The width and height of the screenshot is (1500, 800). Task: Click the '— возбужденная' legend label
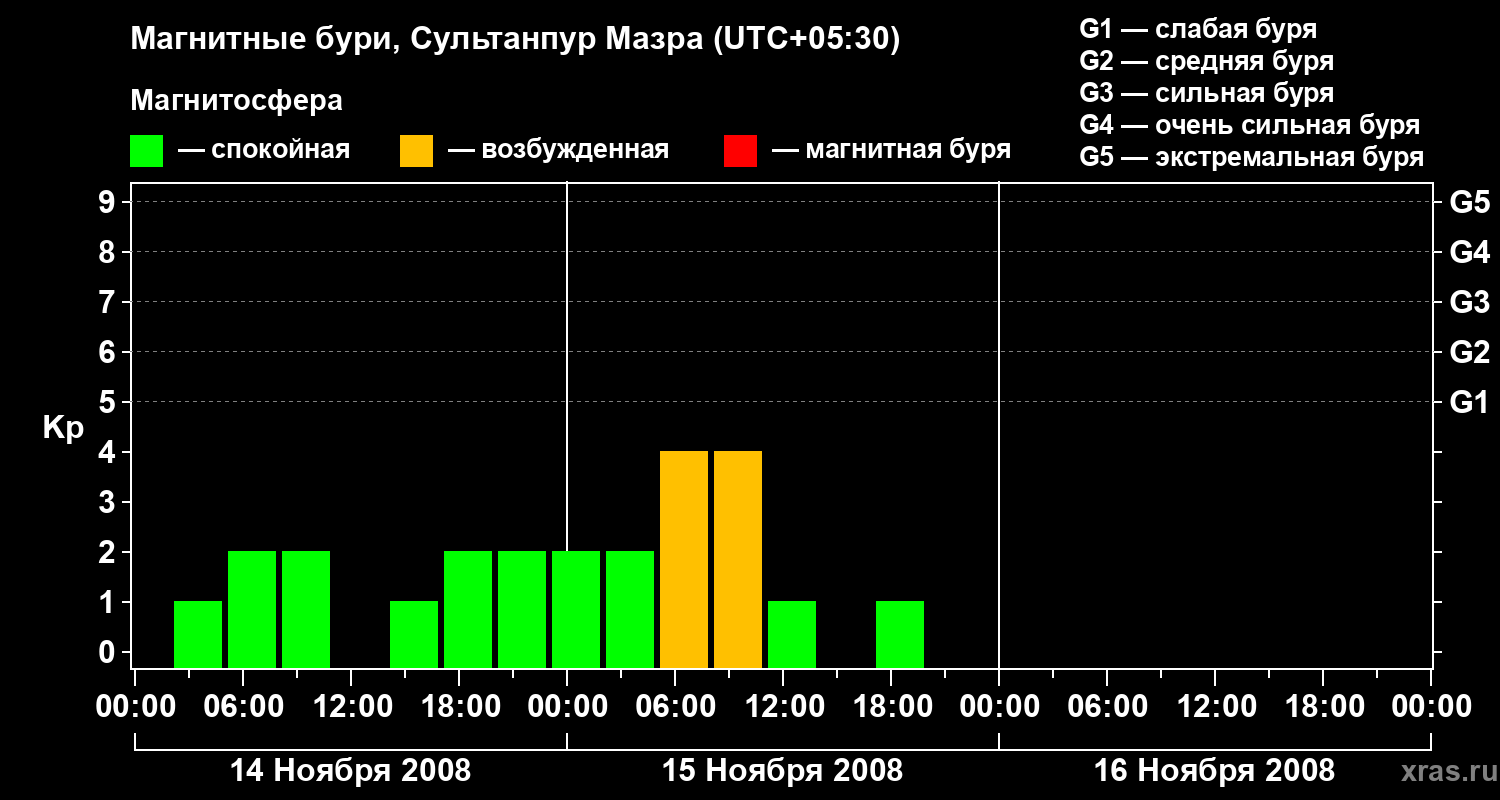click(558, 150)
